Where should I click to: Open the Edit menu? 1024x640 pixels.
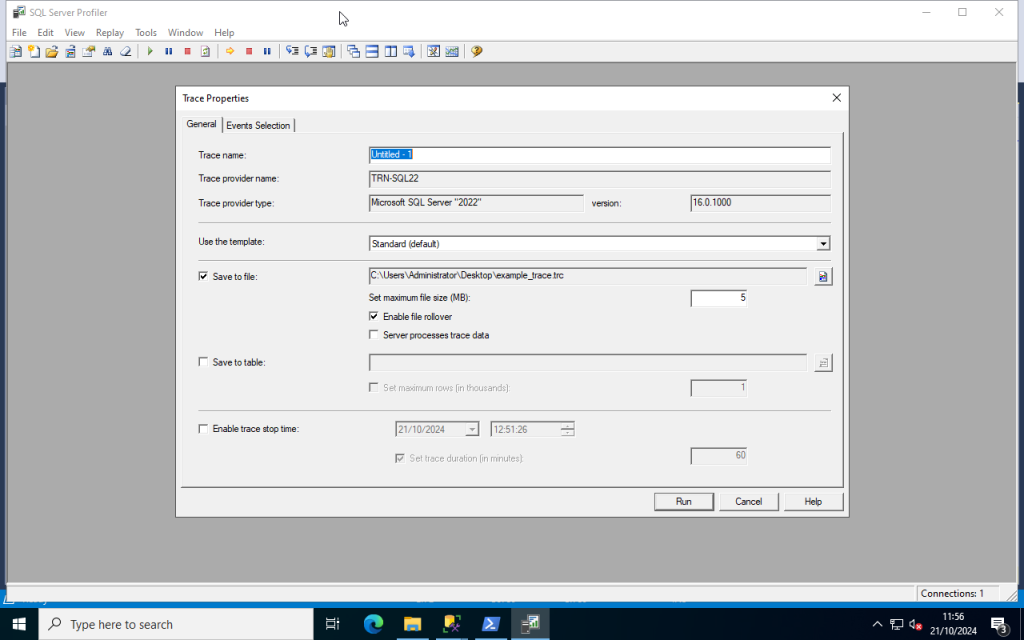[x=45, y=33]
